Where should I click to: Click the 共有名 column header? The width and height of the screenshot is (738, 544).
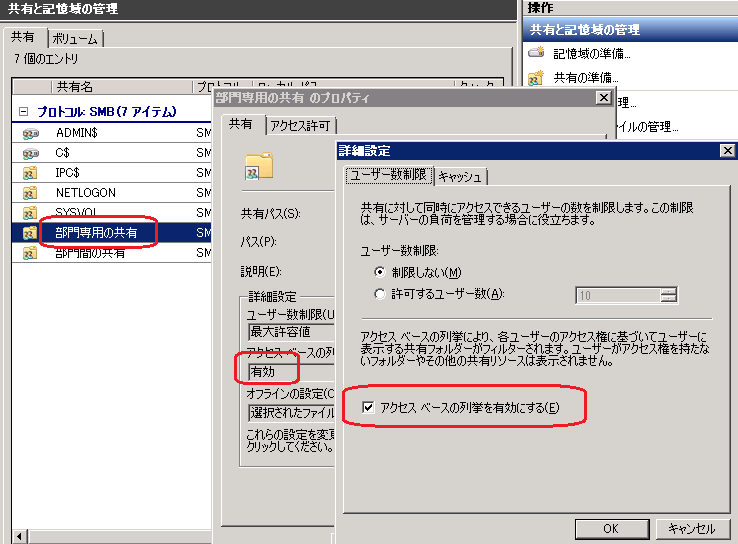pyautogui.click(x=75, y=87)
